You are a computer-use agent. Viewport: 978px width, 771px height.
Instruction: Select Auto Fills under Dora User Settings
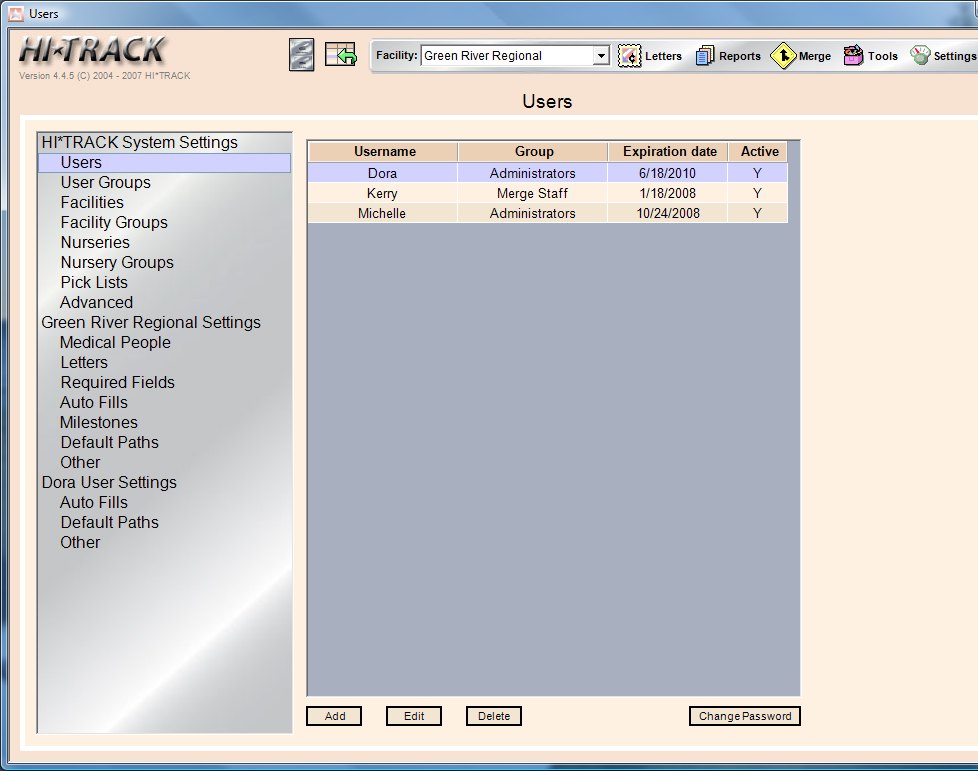pos(94,502)
